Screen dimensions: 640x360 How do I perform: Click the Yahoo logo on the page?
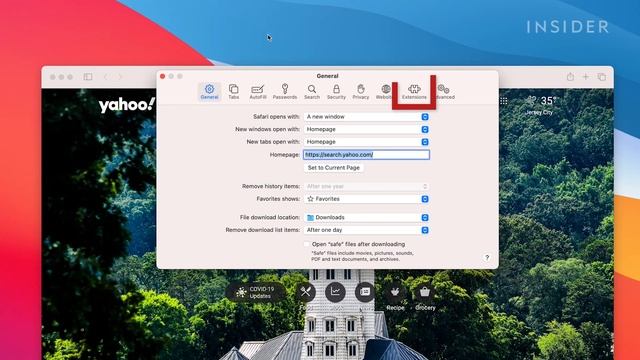point(127,105)
